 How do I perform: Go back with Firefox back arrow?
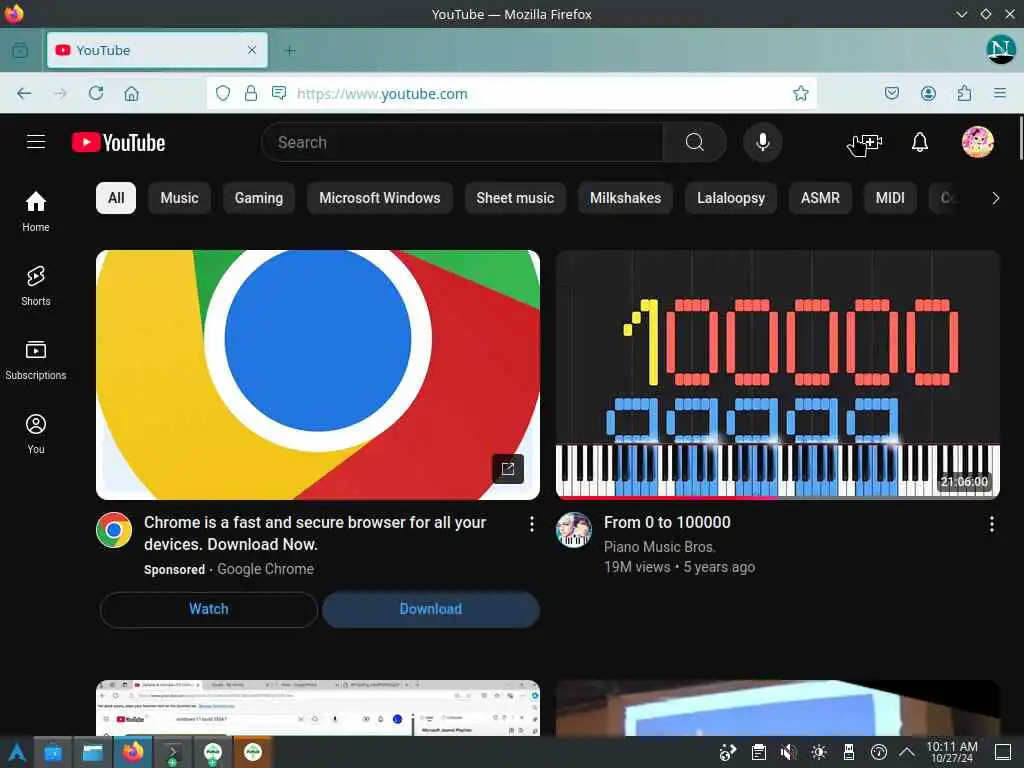click(x=24, y=93)
